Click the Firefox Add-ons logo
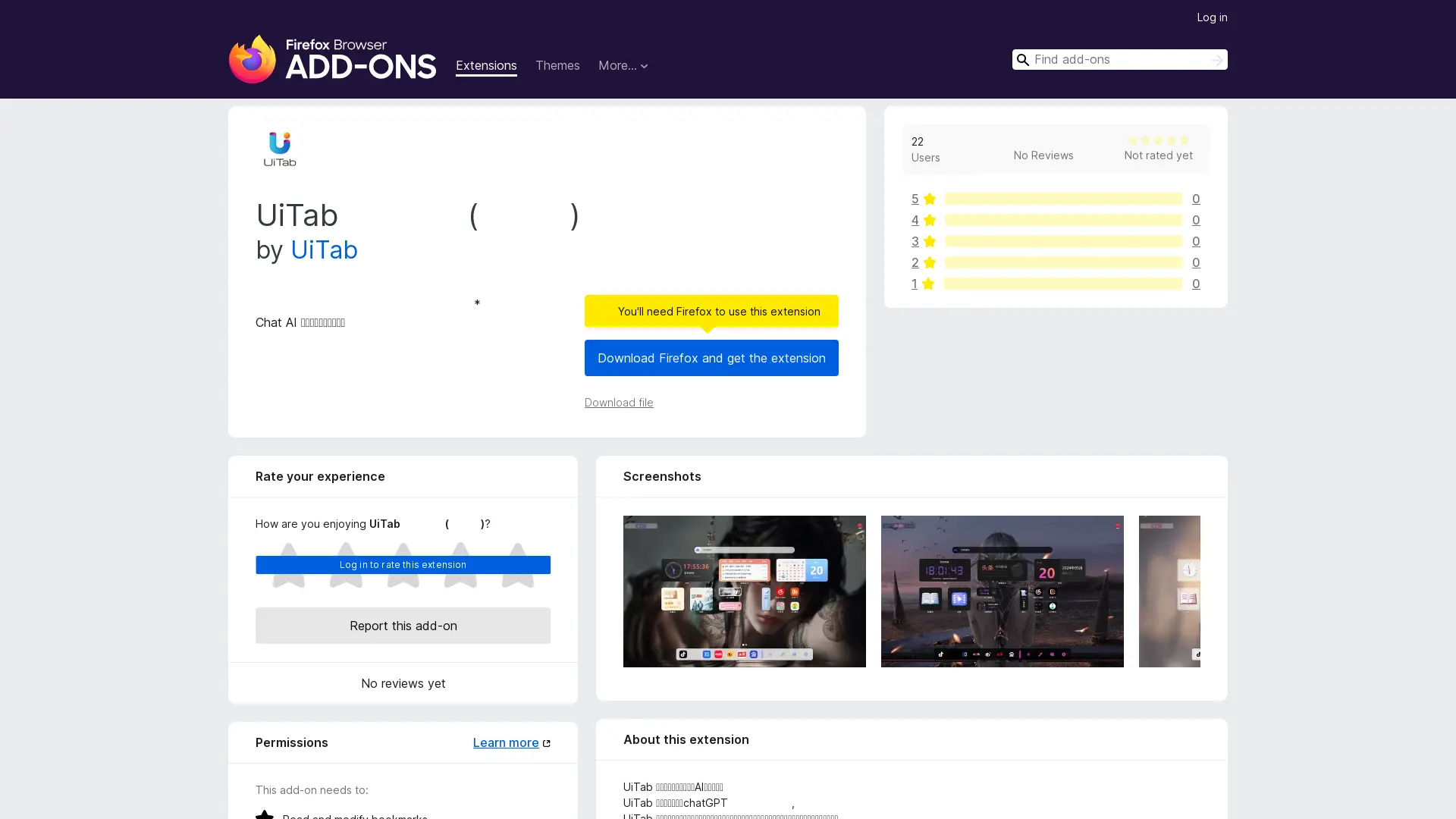 [x=332, y=59]
